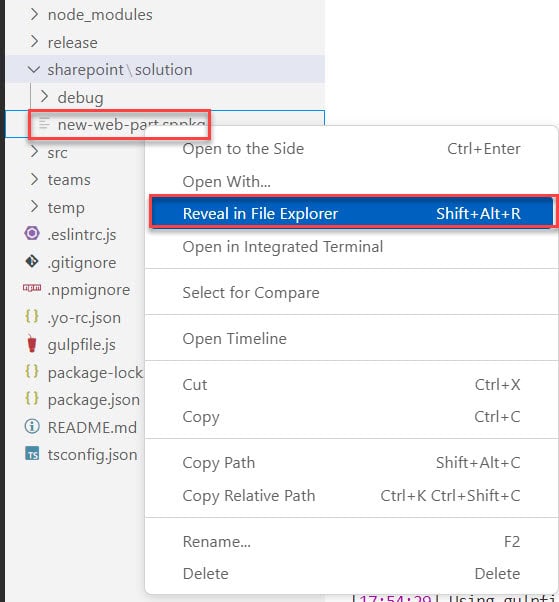Click the .gitignore git file icon
The width and height of the screenshot is (559, 602).
point(32,261)
